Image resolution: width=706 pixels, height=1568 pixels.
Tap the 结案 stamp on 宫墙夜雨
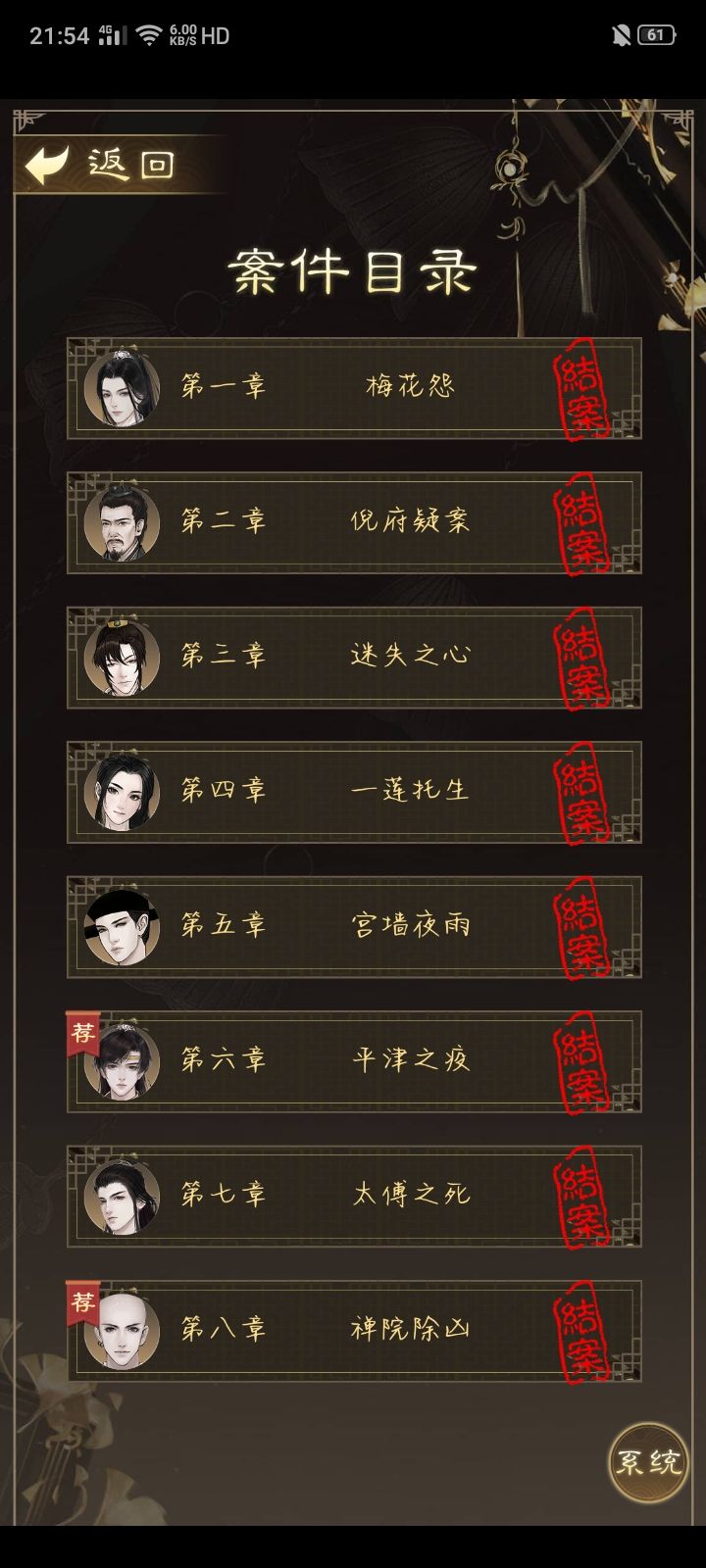[x=580, y=927]
